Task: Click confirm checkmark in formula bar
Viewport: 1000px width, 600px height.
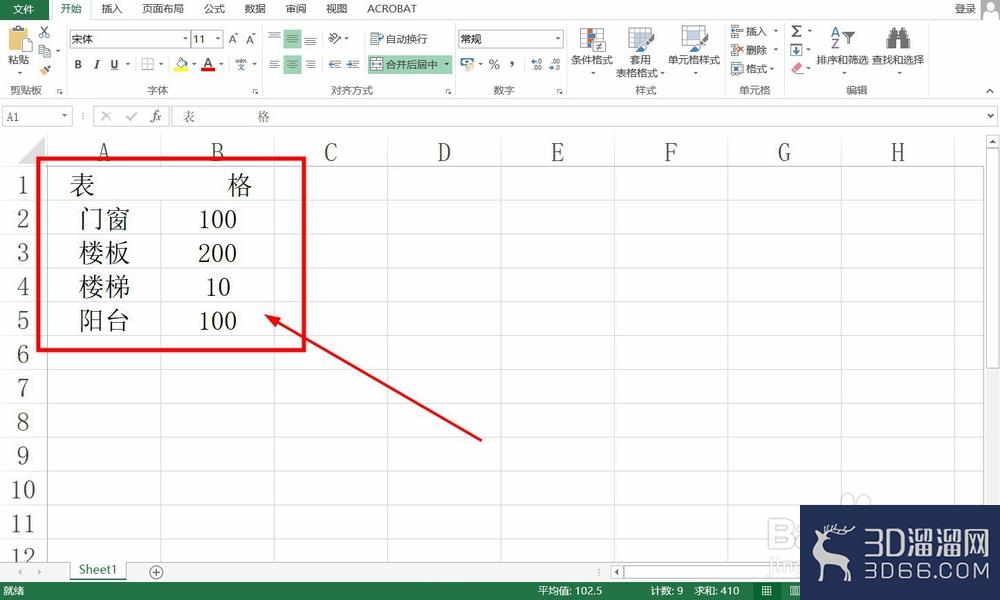Action: [131, 117]
